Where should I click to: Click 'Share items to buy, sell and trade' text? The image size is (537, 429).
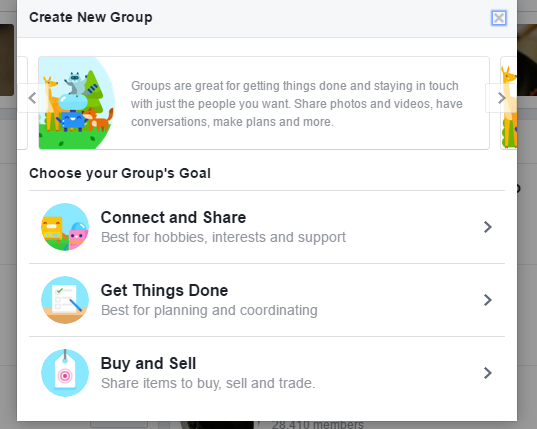click(208, 383)
